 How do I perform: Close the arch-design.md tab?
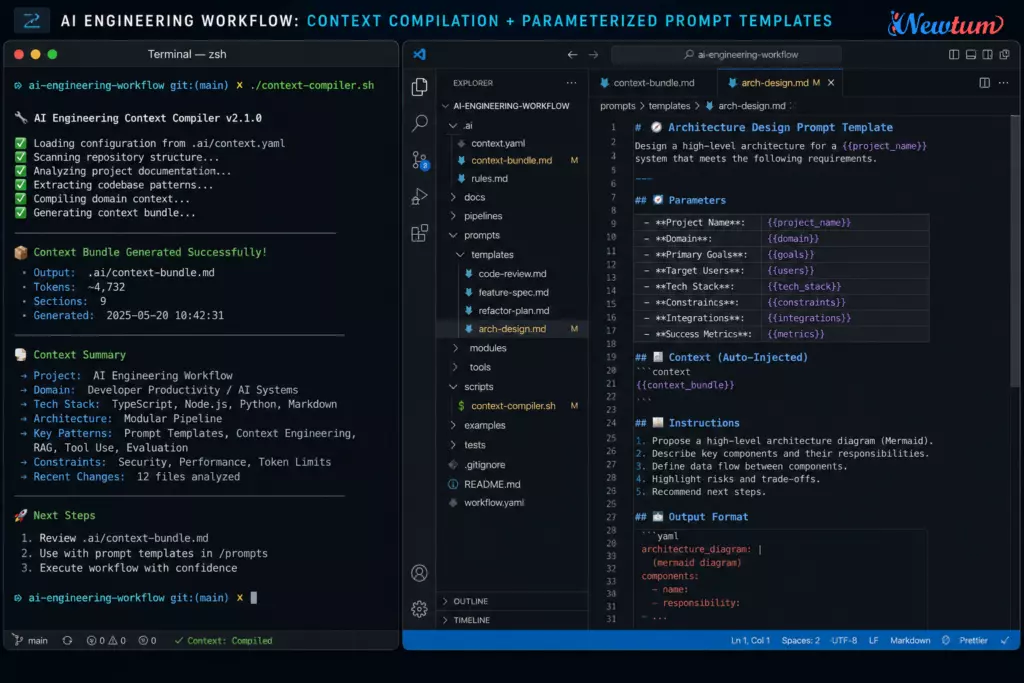point(831,83)
